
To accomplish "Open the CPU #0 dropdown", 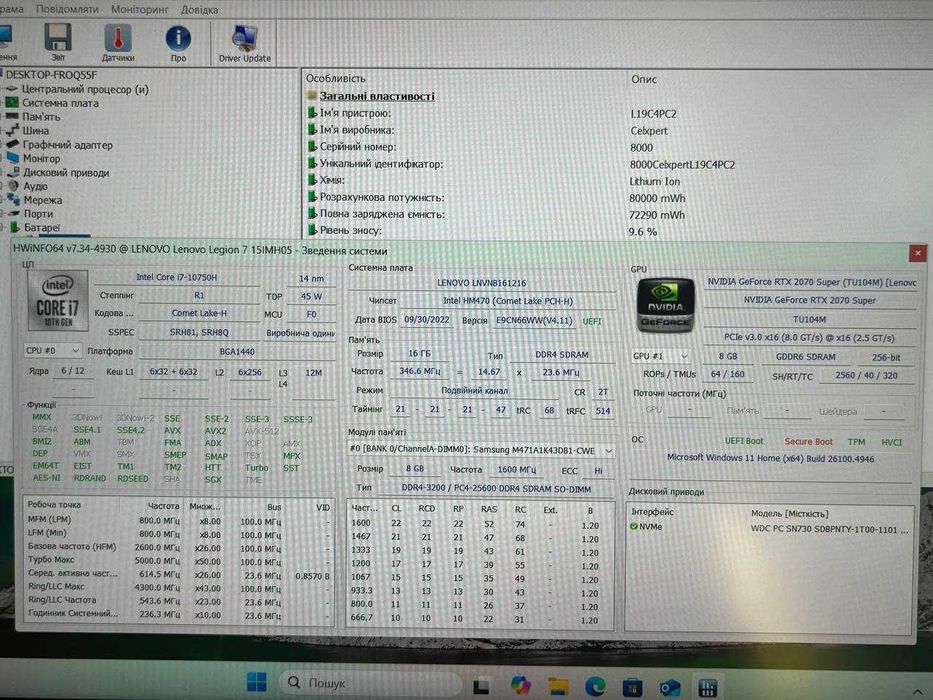I will click(x=52, y=351).
